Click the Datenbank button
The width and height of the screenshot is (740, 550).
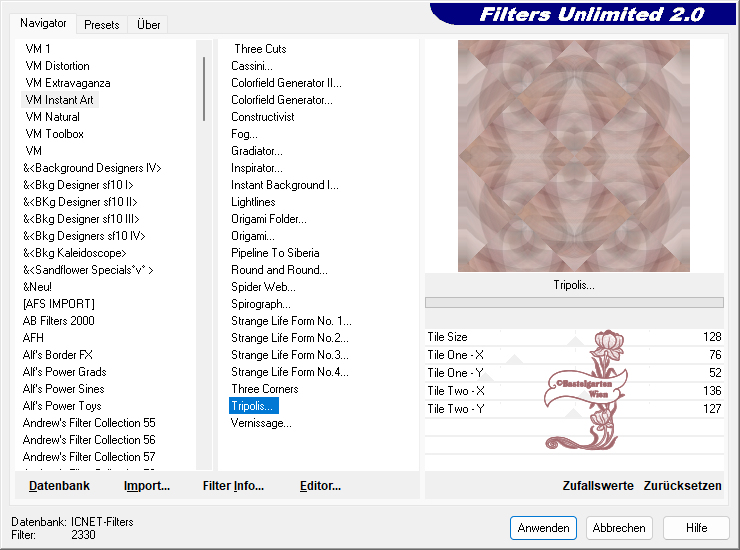click(59, 486)
